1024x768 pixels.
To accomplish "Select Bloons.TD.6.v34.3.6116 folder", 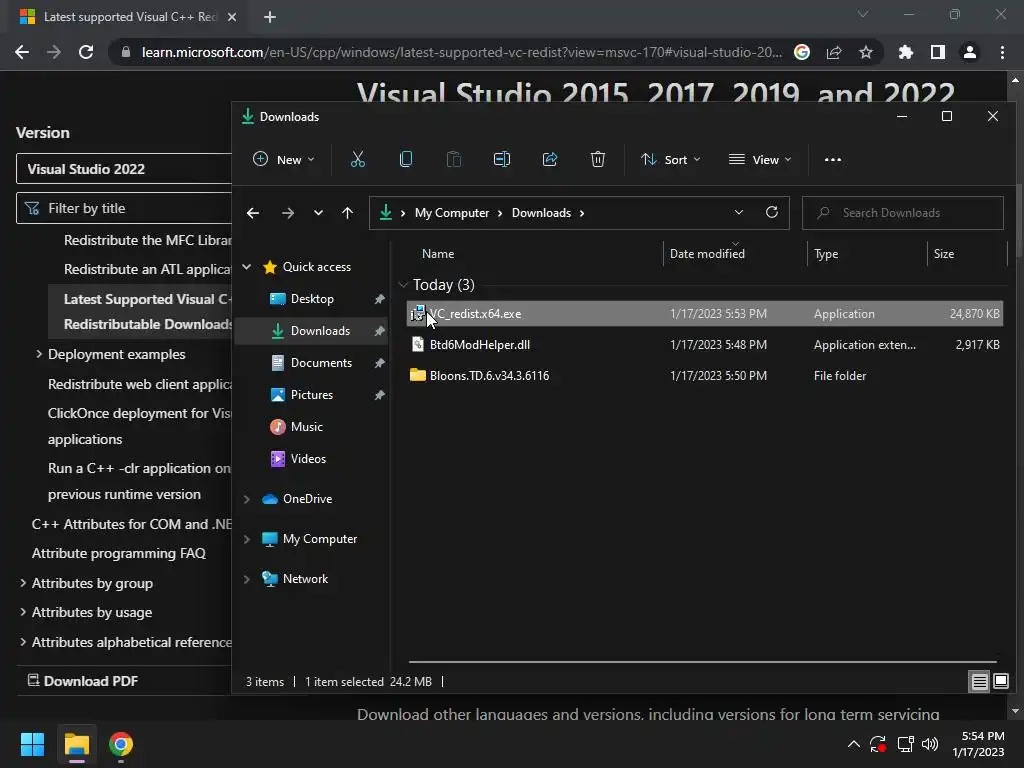I will (x=705, y=376).
